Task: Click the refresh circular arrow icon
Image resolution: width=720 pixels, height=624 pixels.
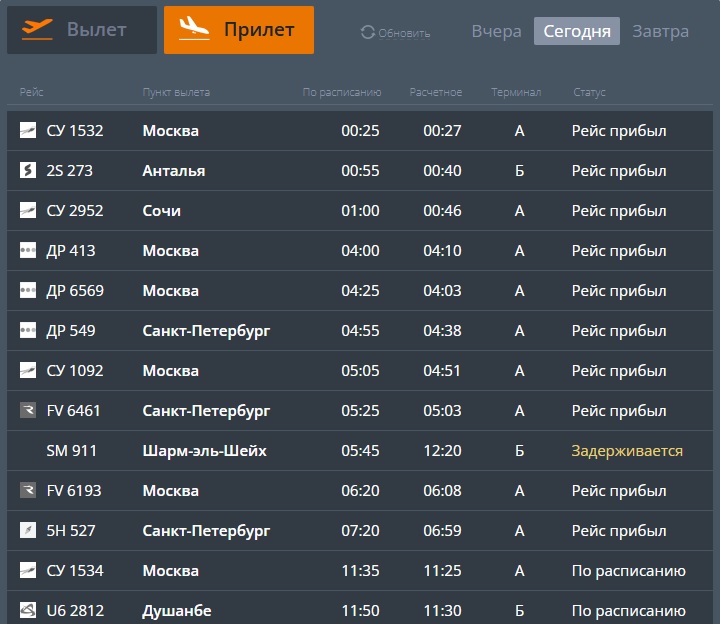Action: (x=368, y=32)
